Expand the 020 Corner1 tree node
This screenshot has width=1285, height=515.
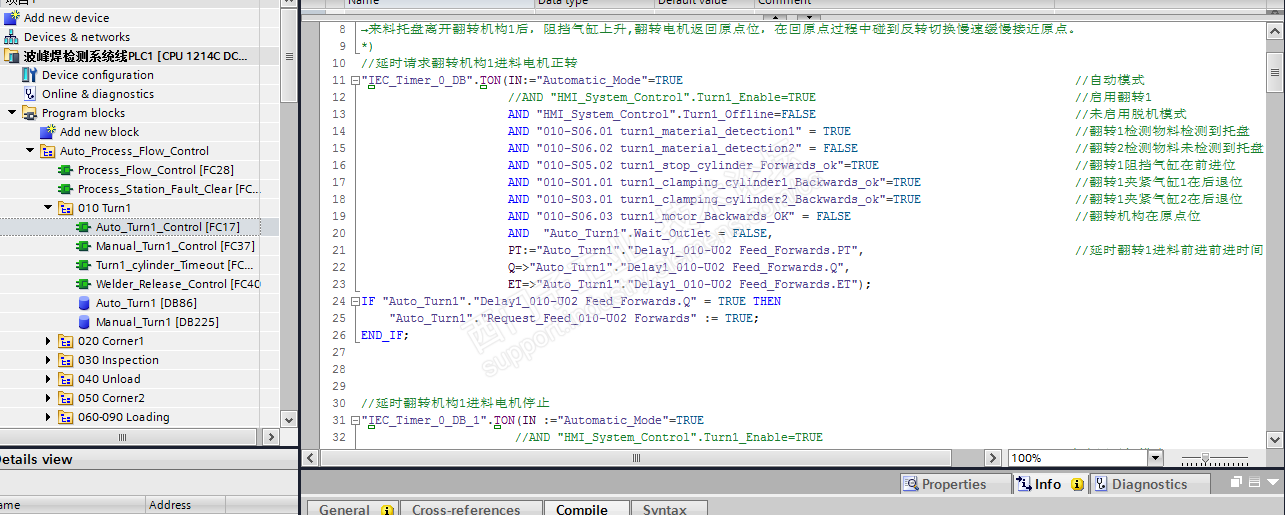tap(48, 341)
